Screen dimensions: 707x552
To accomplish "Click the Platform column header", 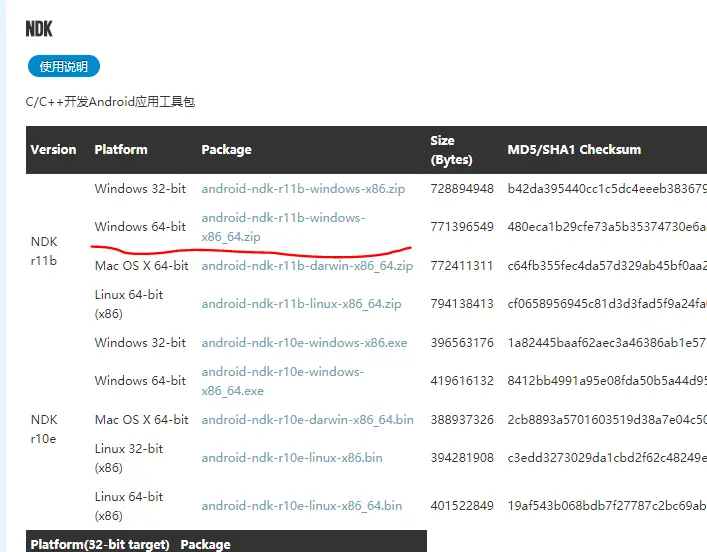I will [121, 150].
